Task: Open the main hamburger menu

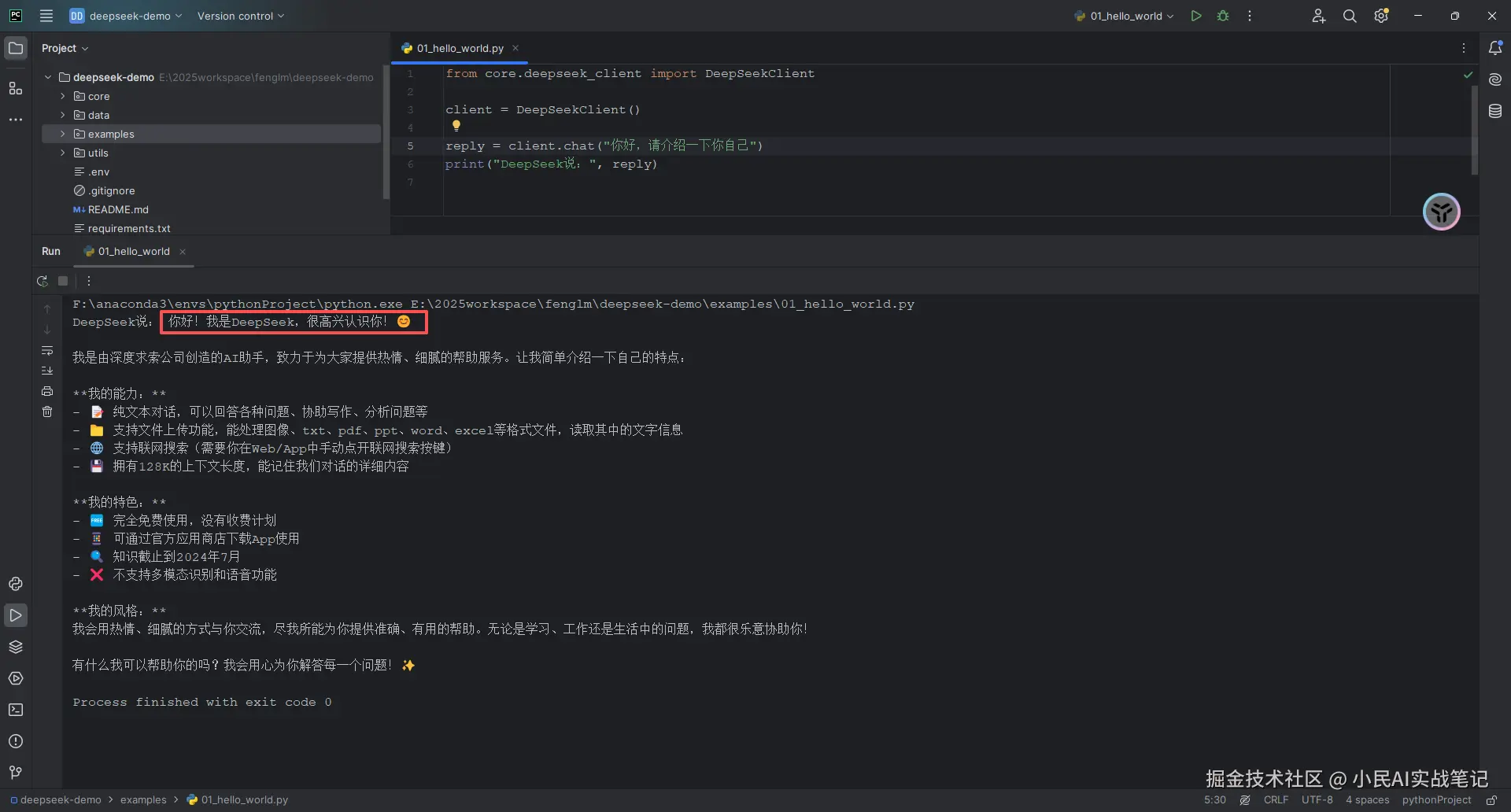Action: pos(46,16)
